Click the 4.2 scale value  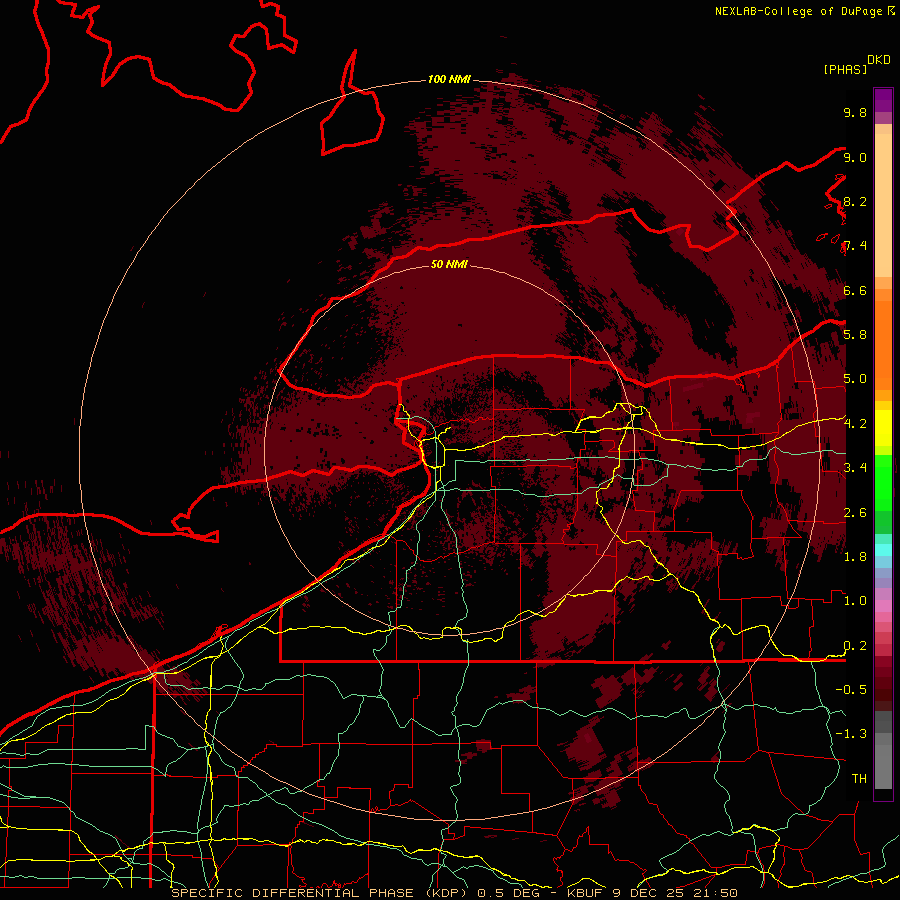[x=855, y=424]
